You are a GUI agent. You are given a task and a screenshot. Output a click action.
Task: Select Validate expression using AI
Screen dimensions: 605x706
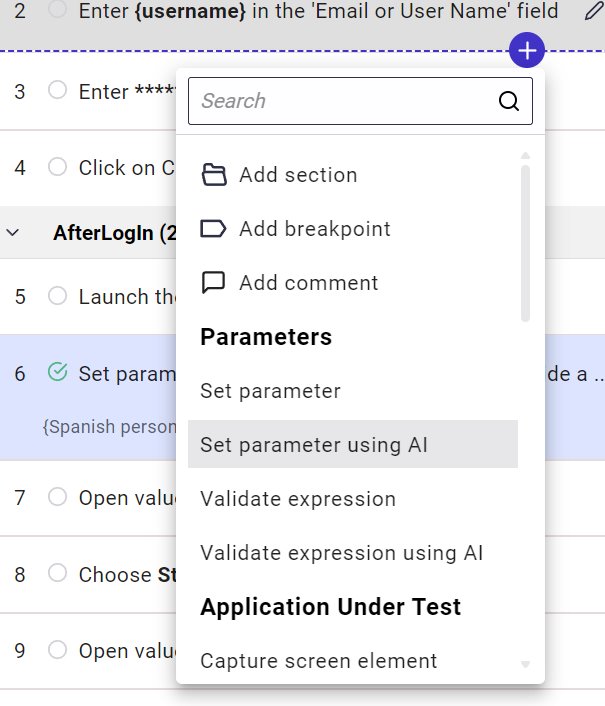(x=353, y=552)
